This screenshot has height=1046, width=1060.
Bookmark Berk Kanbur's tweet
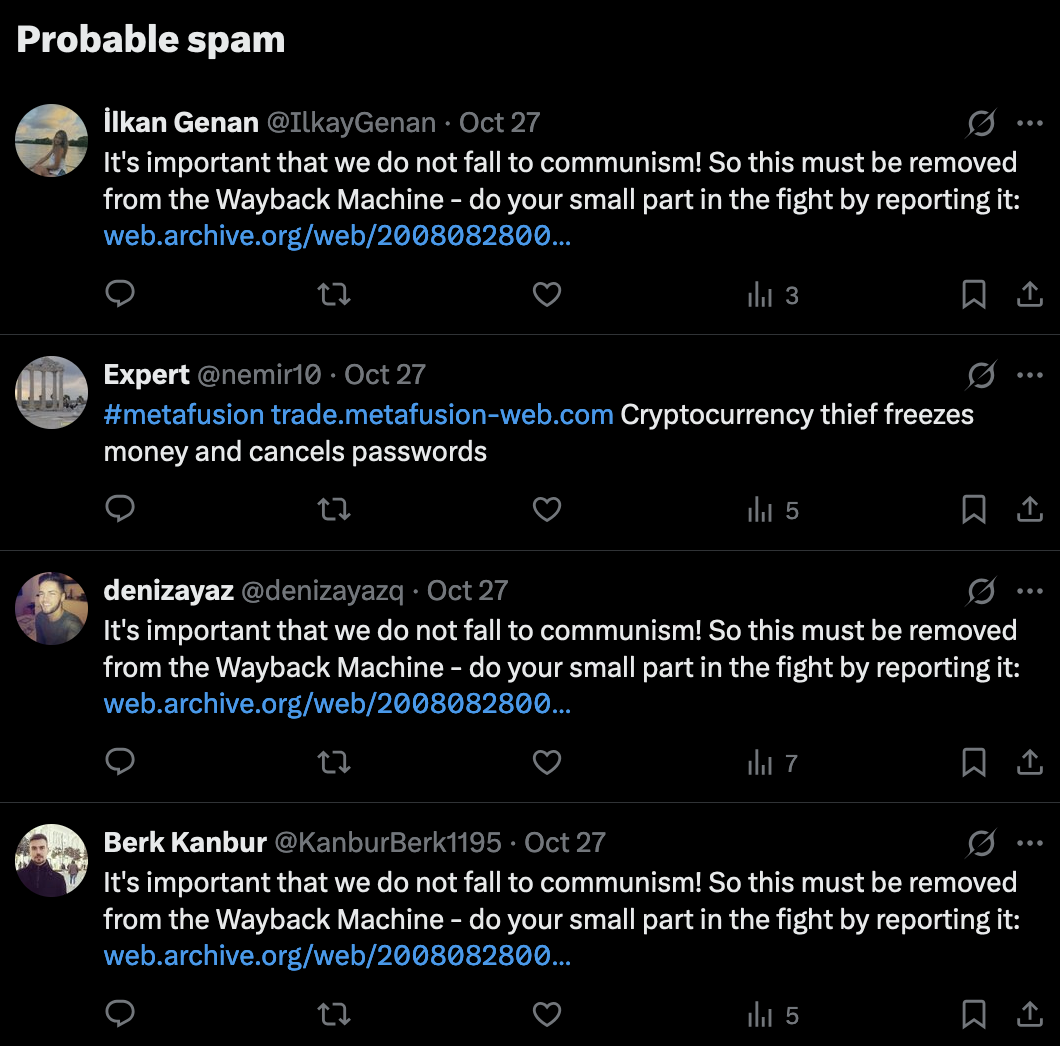[973, 1014]
